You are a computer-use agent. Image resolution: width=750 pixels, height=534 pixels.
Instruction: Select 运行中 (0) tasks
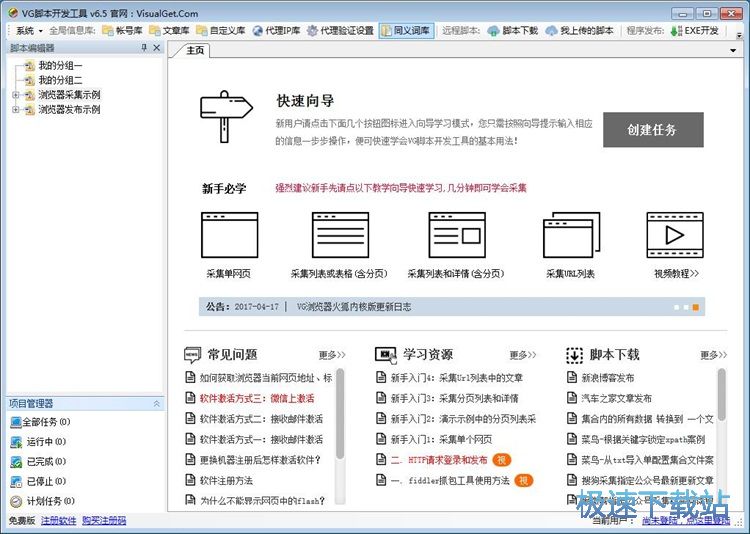[38, 442]
